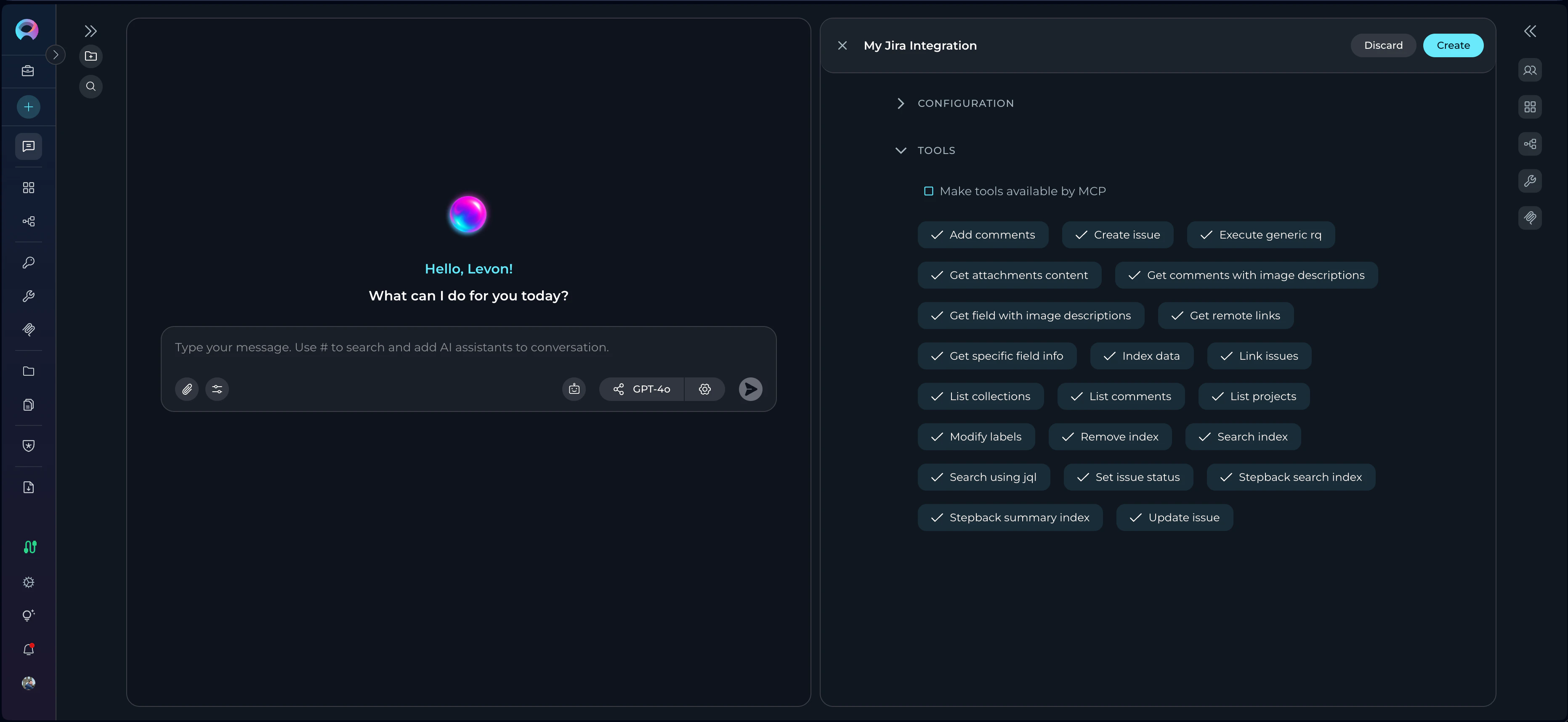
Task: Attach a file using the paperclip in message bar
Action: click(187, 389)
